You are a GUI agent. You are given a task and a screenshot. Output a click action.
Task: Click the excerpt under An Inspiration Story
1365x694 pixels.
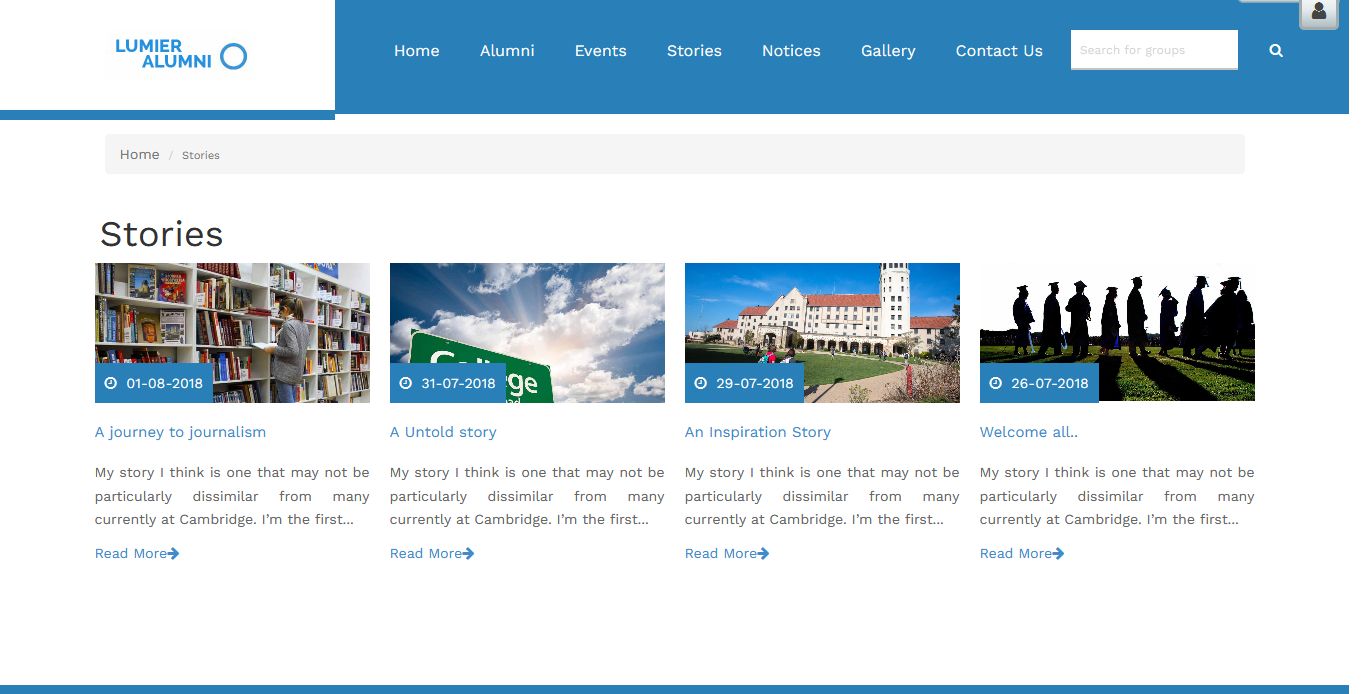click(822, 496)
